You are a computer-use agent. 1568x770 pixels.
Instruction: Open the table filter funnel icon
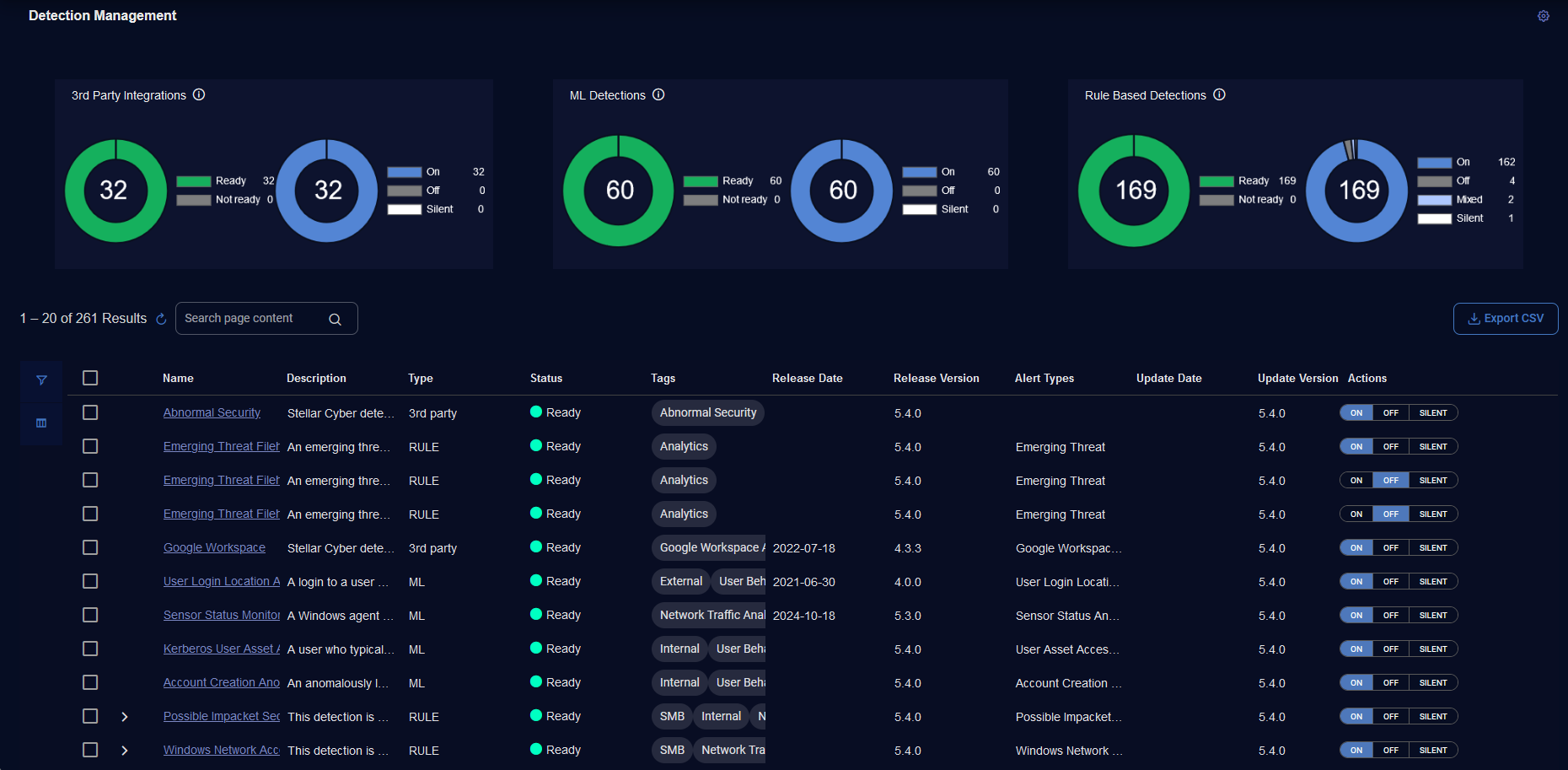pyautogui.click(x=41, y=380)
